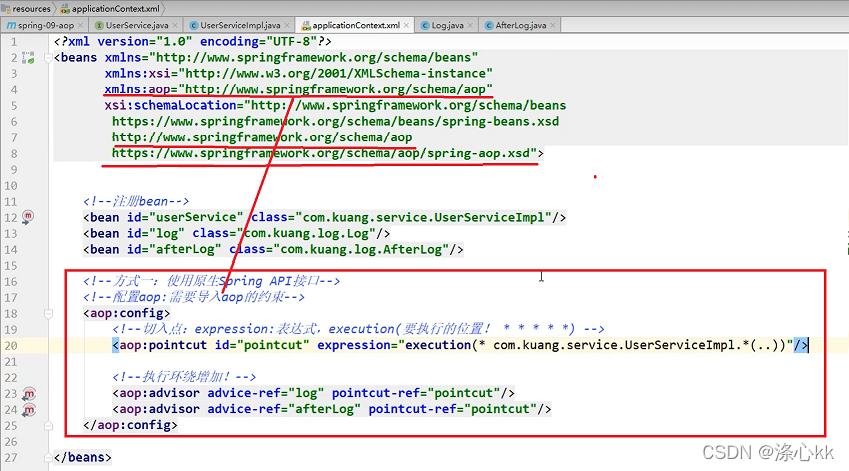849x471 pixels.
Task: Click advice-ref="afterLog" on line 24
Action: tap(284, 409)
